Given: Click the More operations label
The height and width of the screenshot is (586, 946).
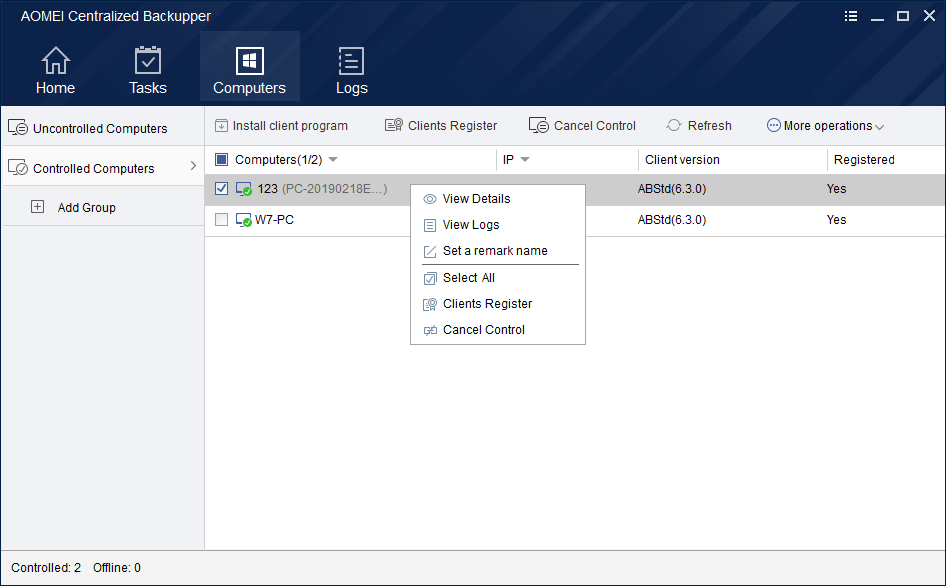Looking at the screenshot, I should coord(828,126).
